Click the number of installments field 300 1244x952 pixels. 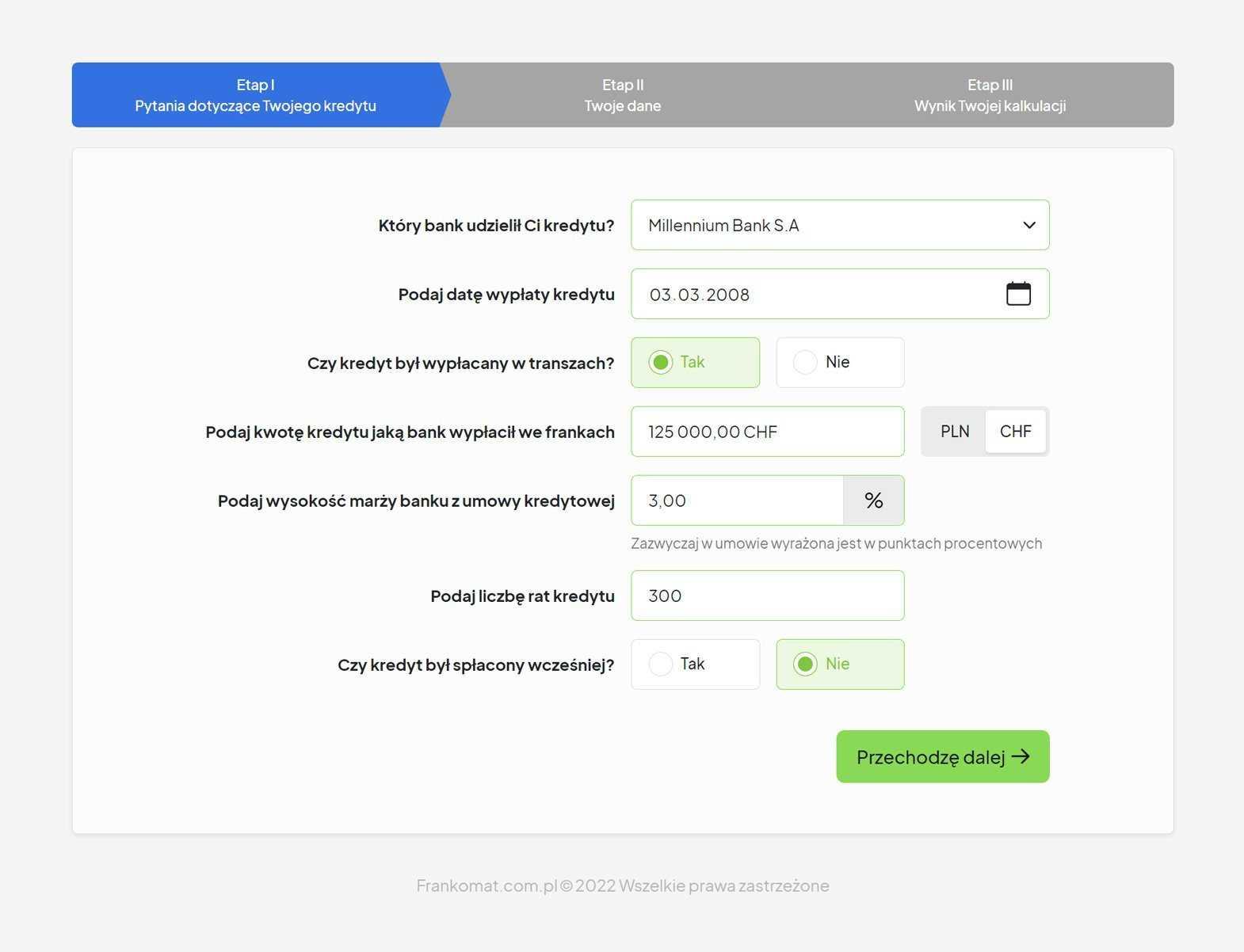(767, 596)
